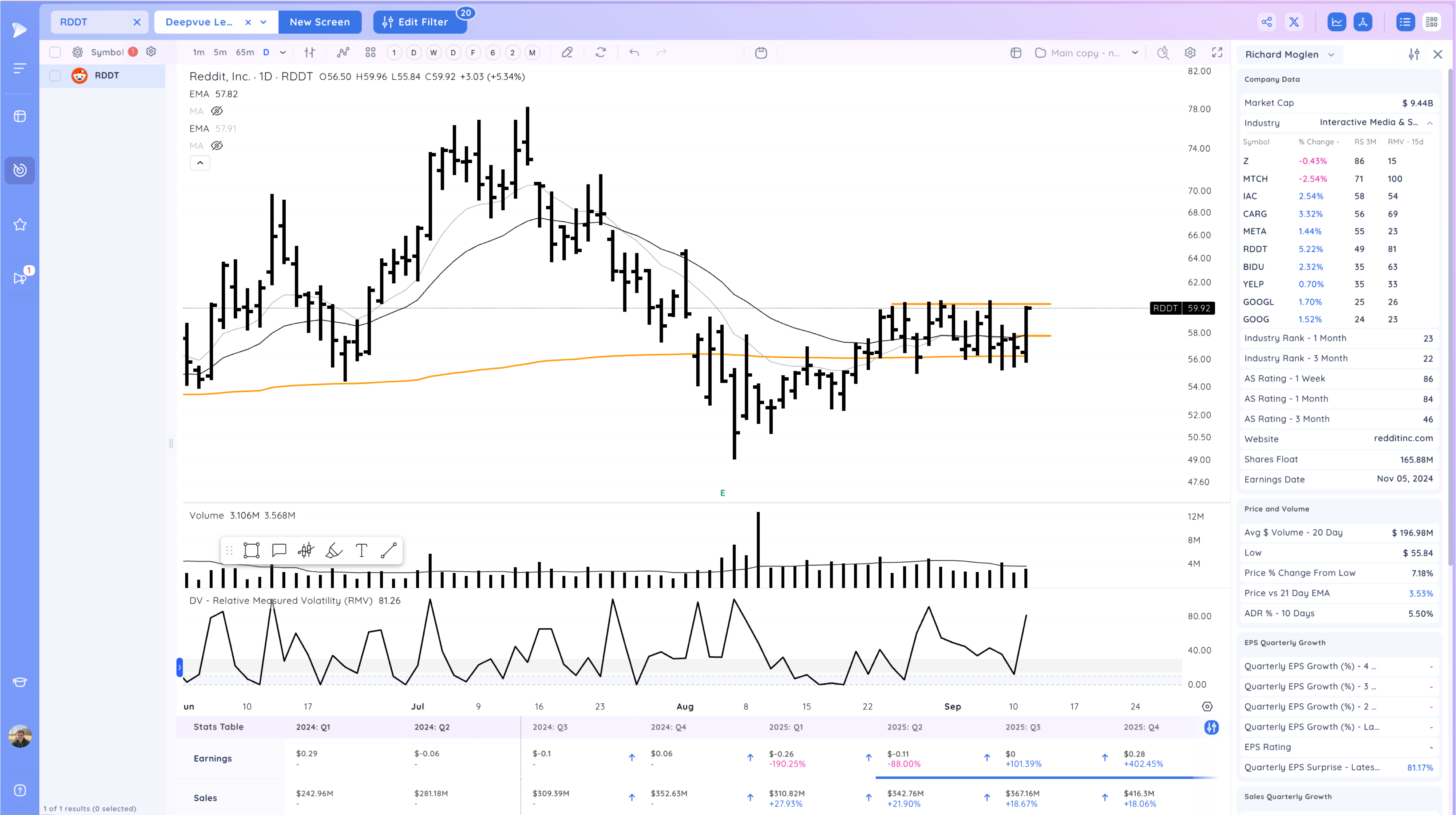
Task: Click the New Screen button
Action: 319,22
